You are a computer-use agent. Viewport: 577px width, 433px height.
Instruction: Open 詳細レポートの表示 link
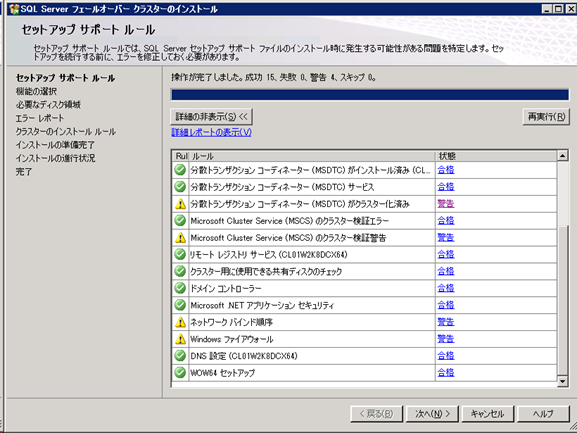pyautogui.click(x=212, y=132)
